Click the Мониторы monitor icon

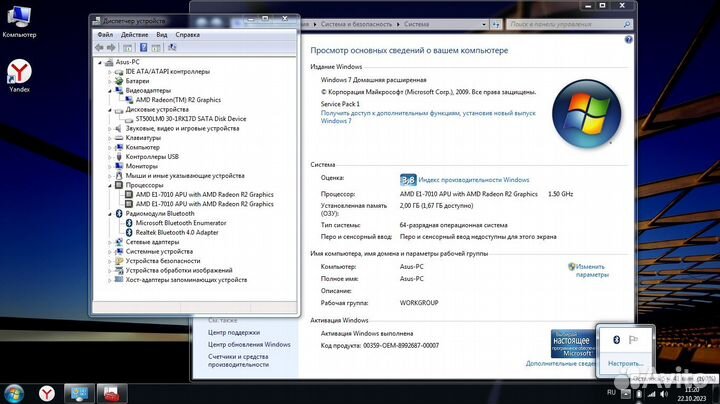pos(119,166)
